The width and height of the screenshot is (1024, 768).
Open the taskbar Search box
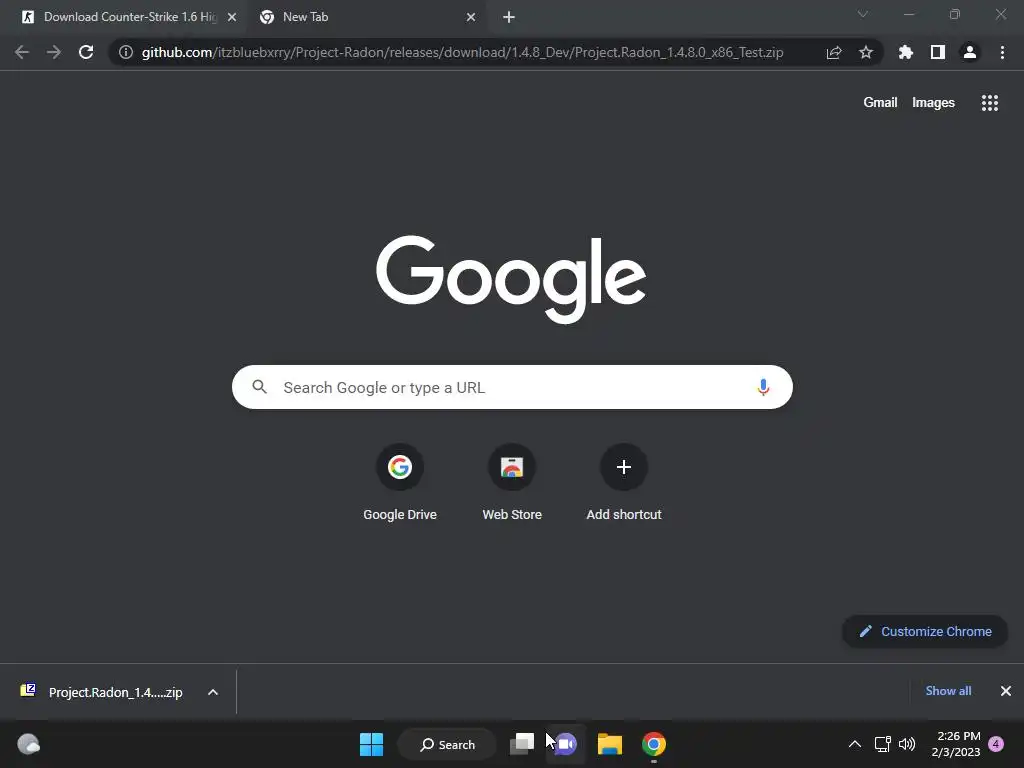[x=447, y=744]
